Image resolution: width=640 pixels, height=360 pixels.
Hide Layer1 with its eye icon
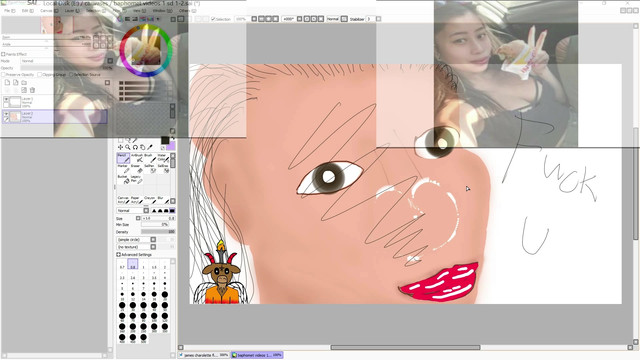pos(6,99)
